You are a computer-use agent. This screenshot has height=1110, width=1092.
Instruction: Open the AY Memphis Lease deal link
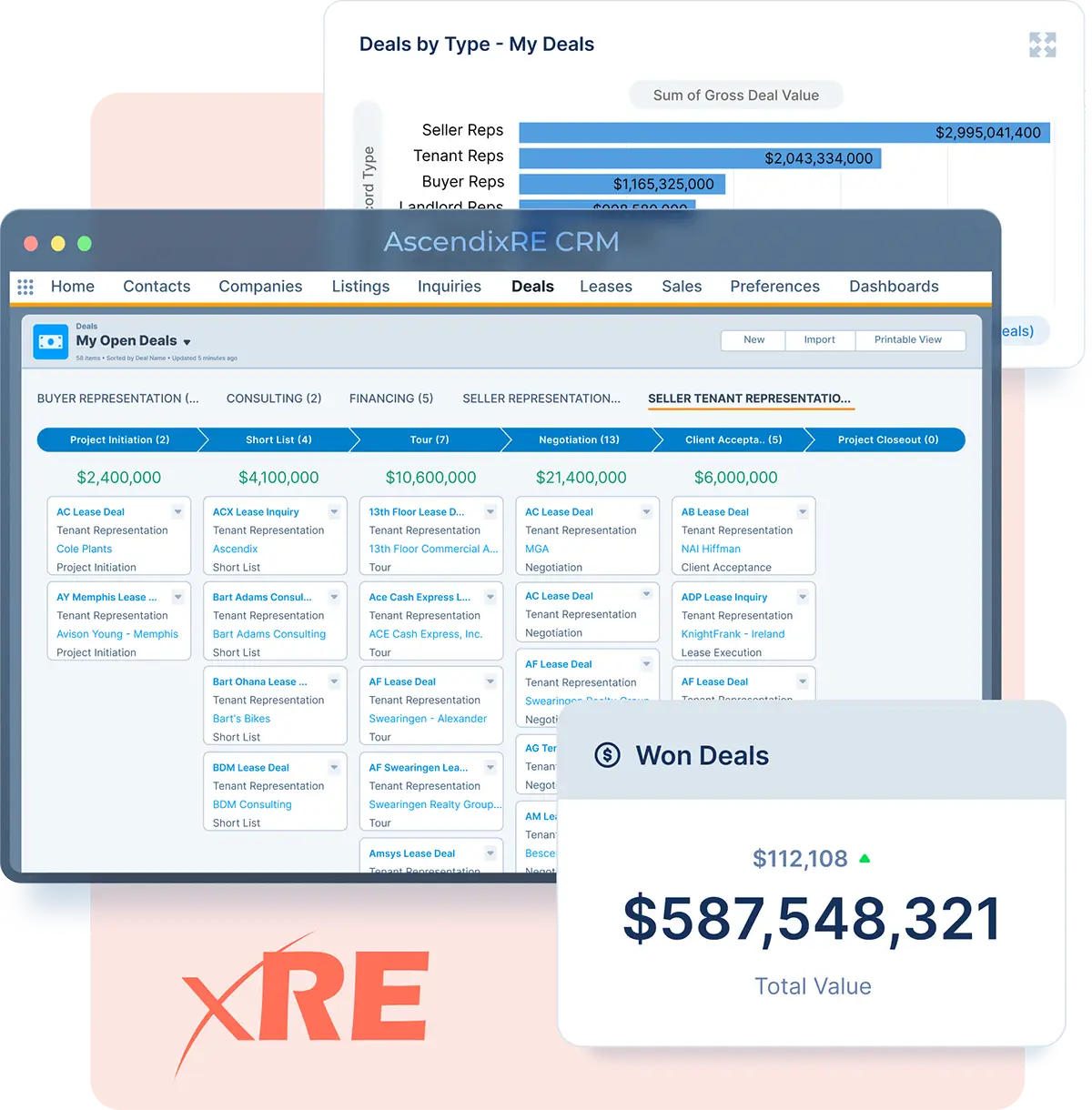coord(106,598)
